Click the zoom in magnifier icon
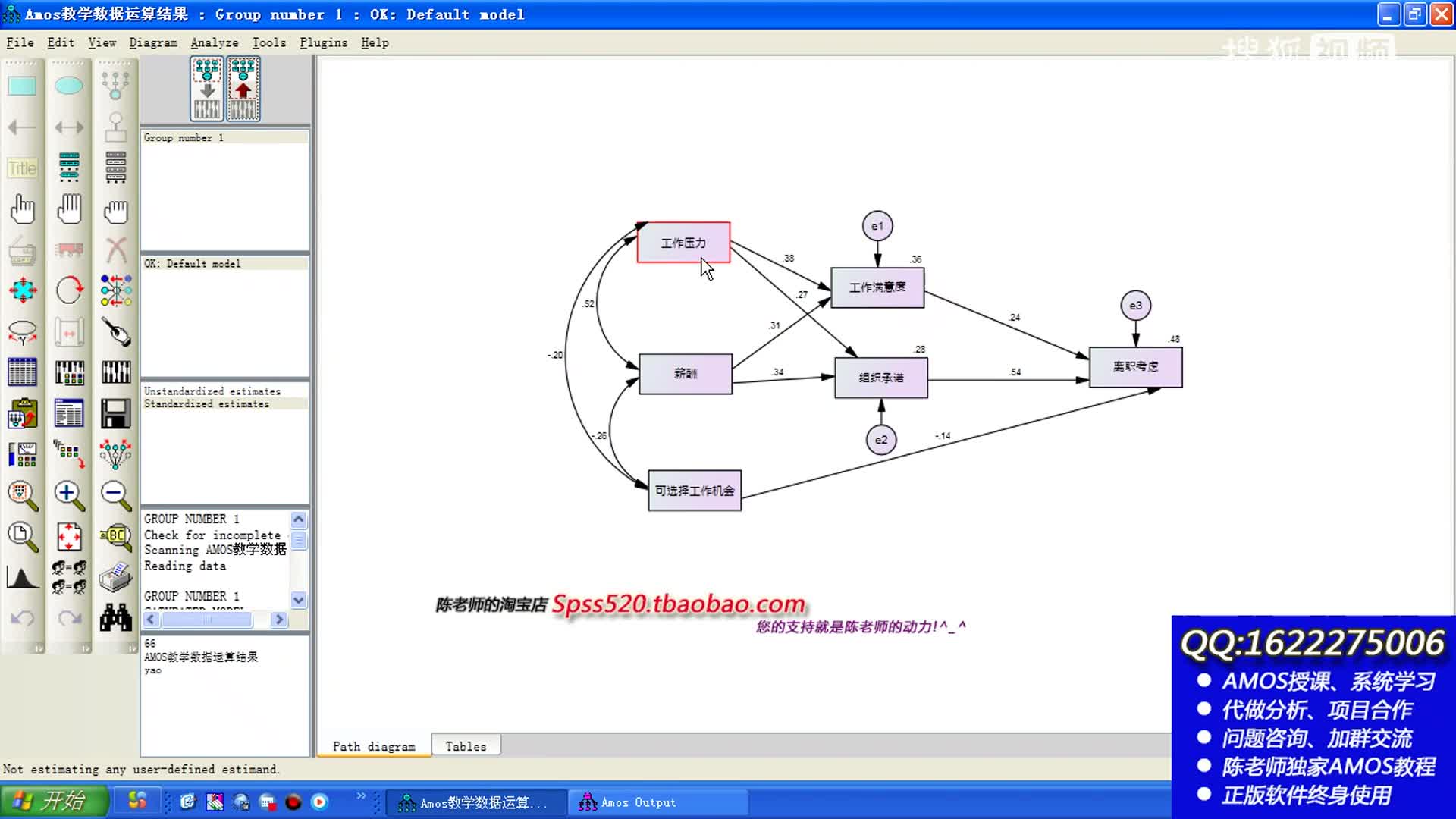1456x819 pixels. [x=69, y=495]
